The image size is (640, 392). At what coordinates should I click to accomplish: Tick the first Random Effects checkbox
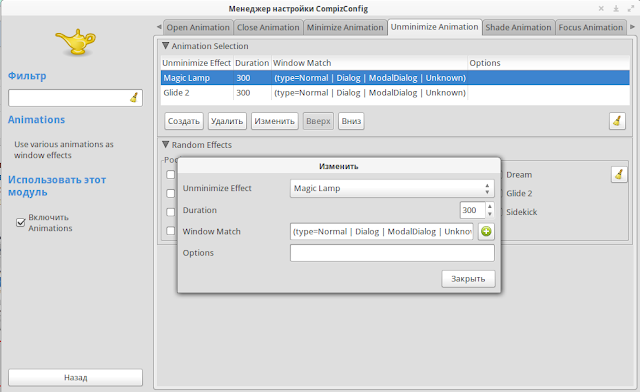point(171,174)
